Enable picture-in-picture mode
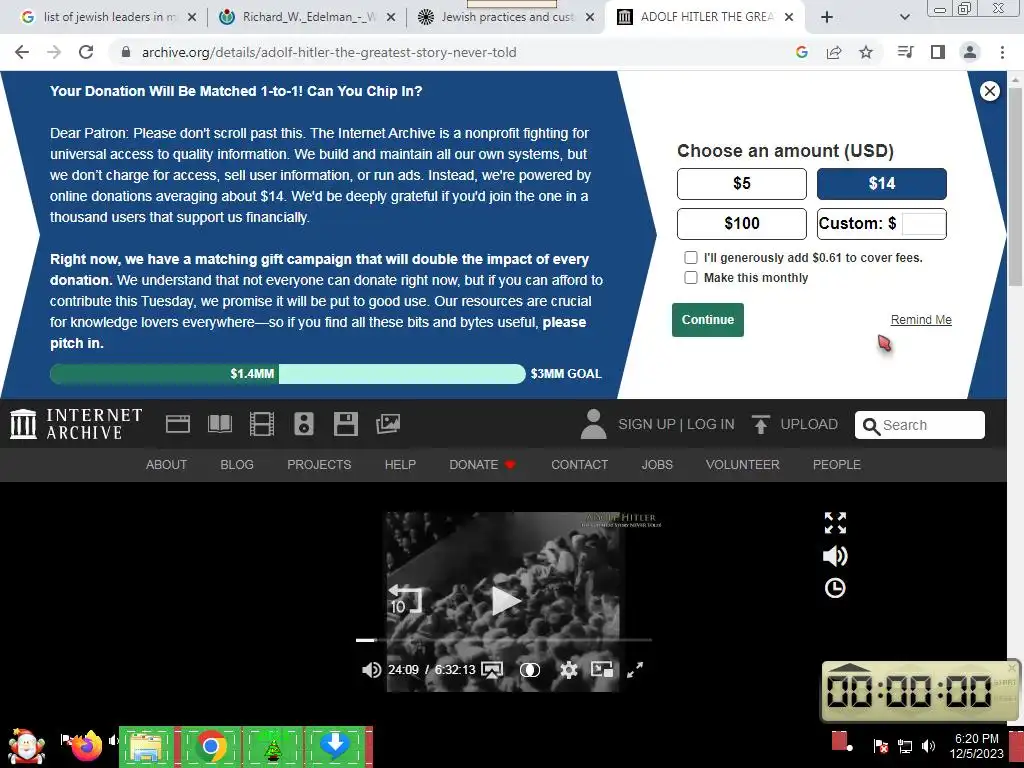The height and width of the screenshot is (768, 1024). pyautogui.click(x=601, y=669)
